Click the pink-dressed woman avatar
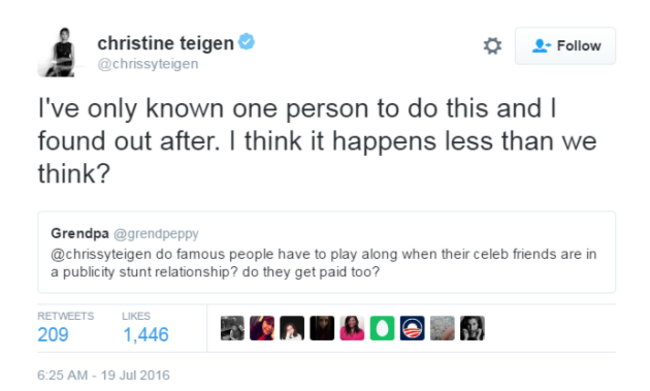Screen dimensions: 650x391 coord(352,328)
